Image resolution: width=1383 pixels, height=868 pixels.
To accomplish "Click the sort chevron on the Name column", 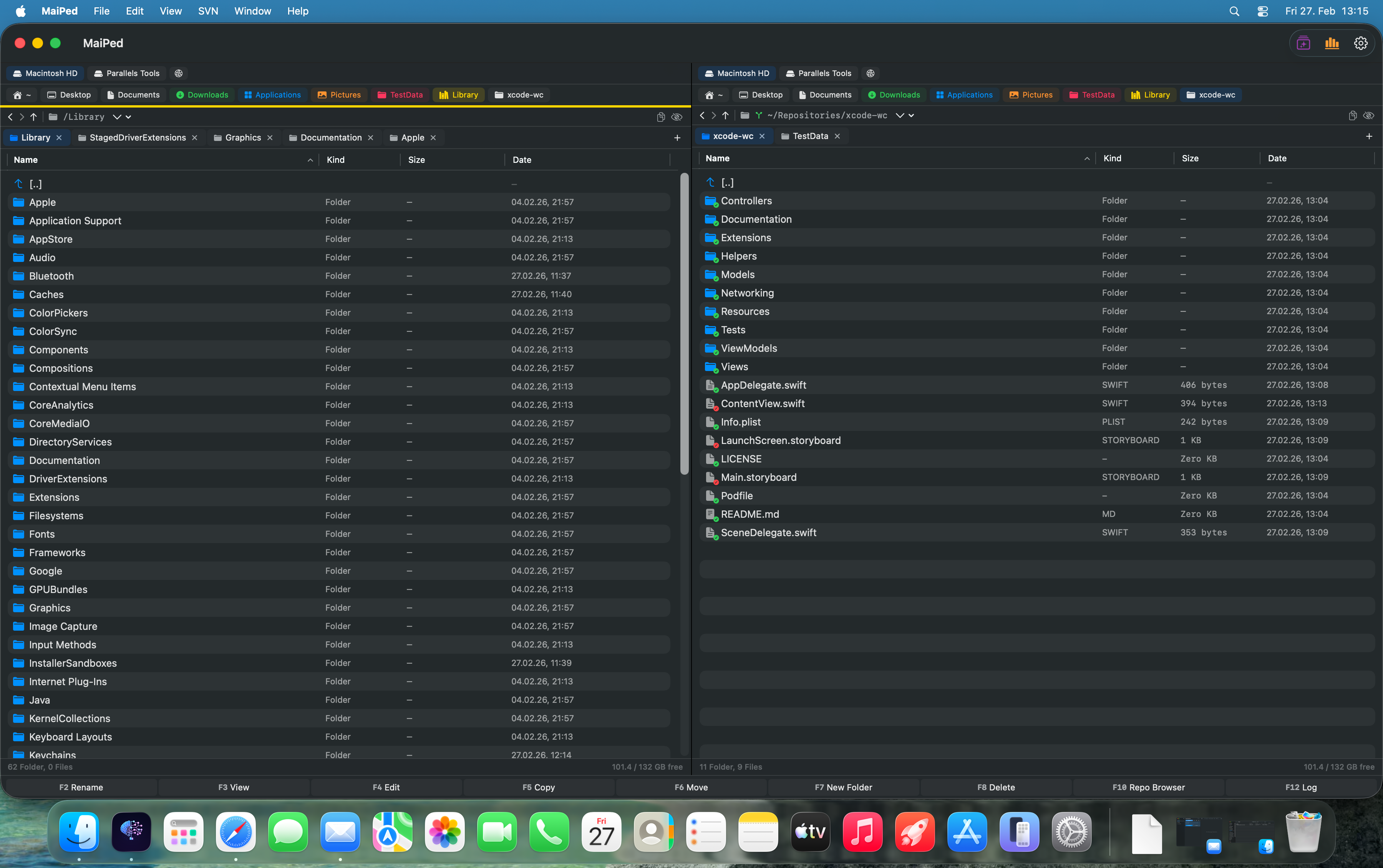I will (x=310, y=160).
